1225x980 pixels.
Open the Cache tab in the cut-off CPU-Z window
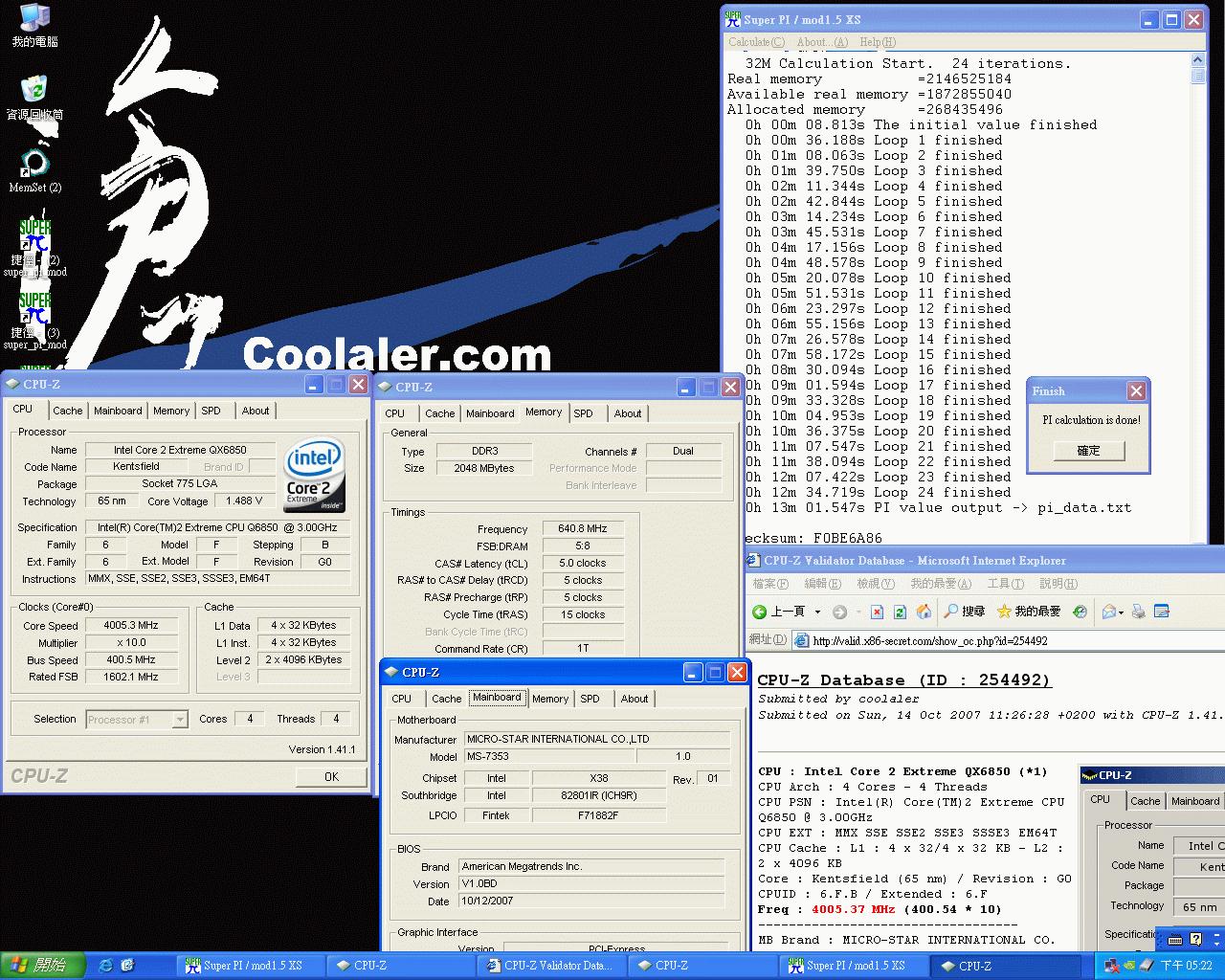(1145, 801)
